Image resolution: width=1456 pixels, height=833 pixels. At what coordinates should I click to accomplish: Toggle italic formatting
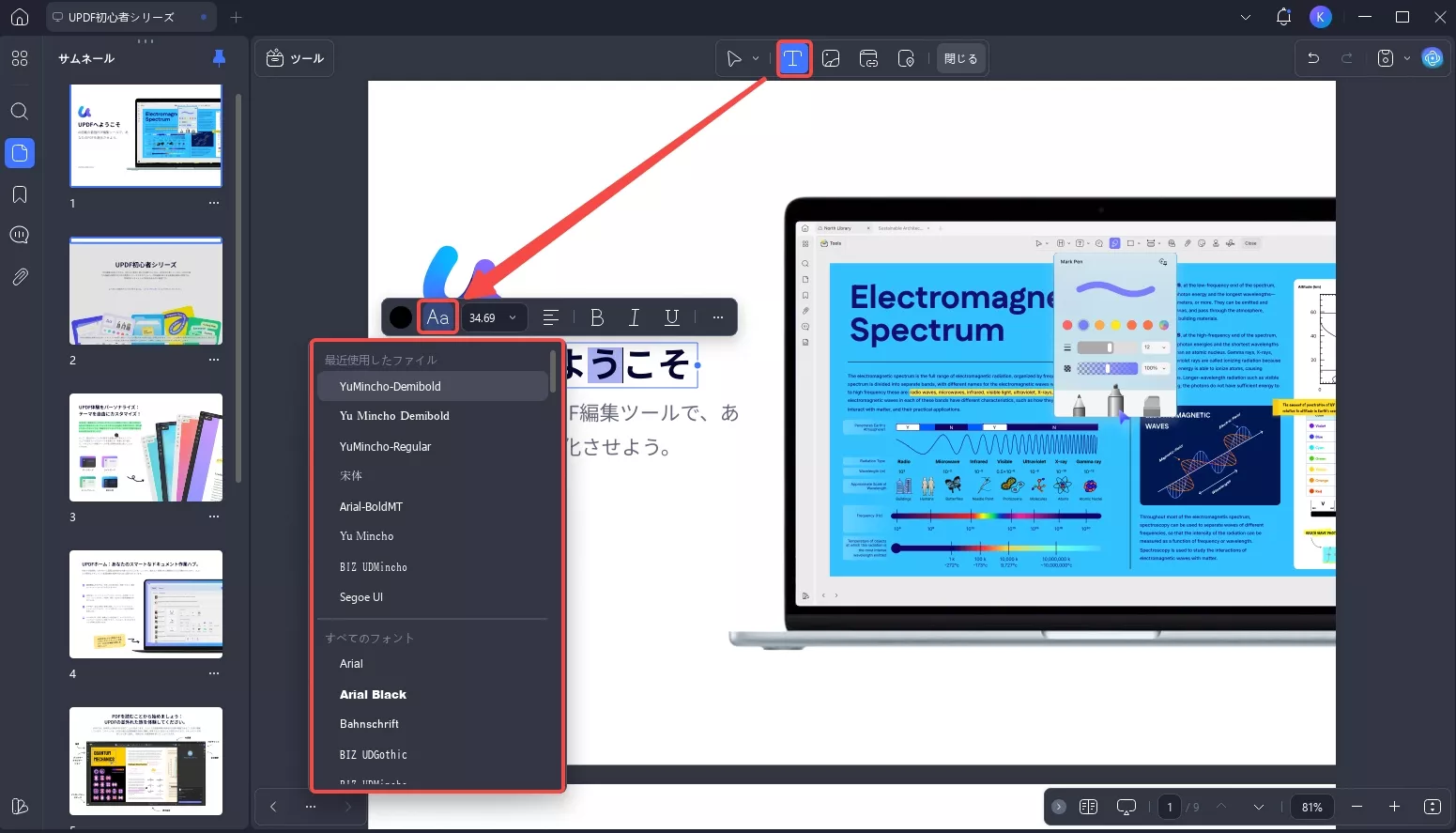click(635, 317)
